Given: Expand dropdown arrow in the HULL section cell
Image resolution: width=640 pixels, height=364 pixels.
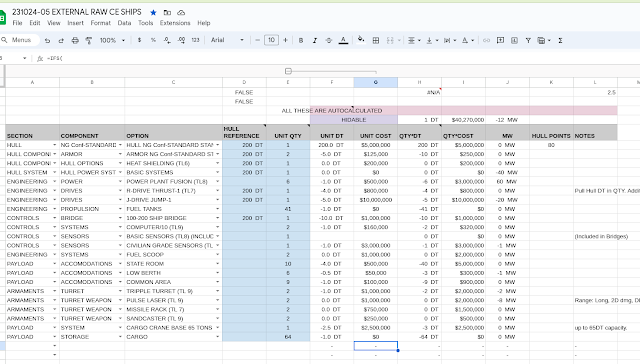Looking at the screenshot, I should pos(54,145).
